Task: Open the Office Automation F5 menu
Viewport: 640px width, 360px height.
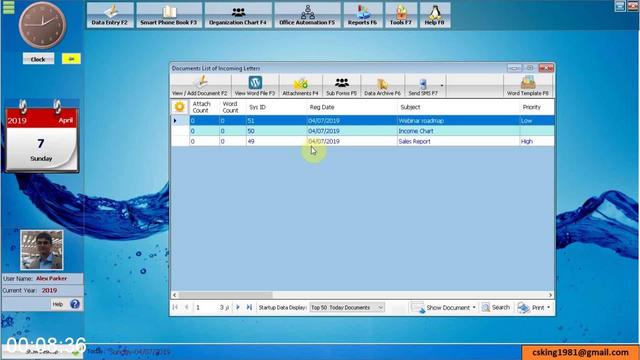Action: click(x=307, y=15)
